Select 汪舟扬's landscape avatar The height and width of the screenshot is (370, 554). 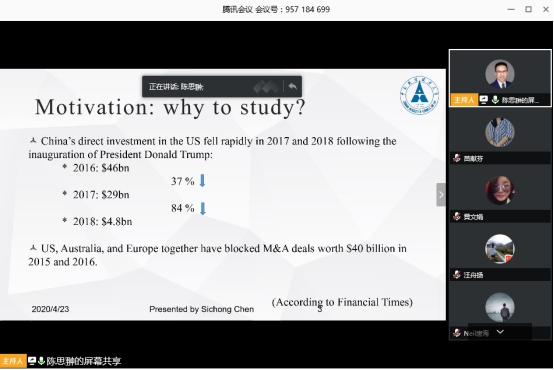tap(500, 249)
